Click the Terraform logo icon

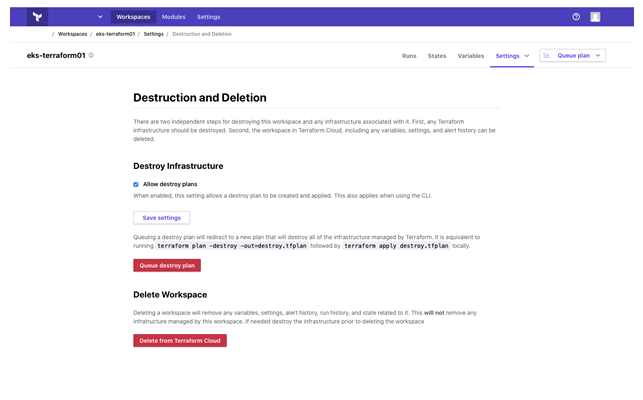pyautogui.click(x=37, y=17)
